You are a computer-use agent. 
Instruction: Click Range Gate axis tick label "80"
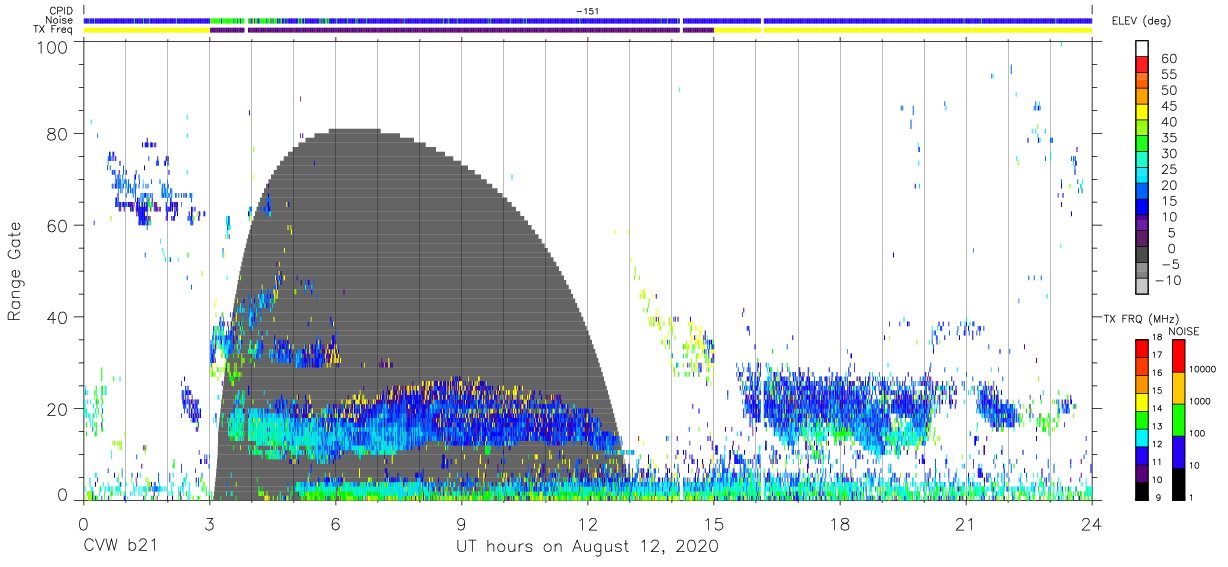coord(59,134)
